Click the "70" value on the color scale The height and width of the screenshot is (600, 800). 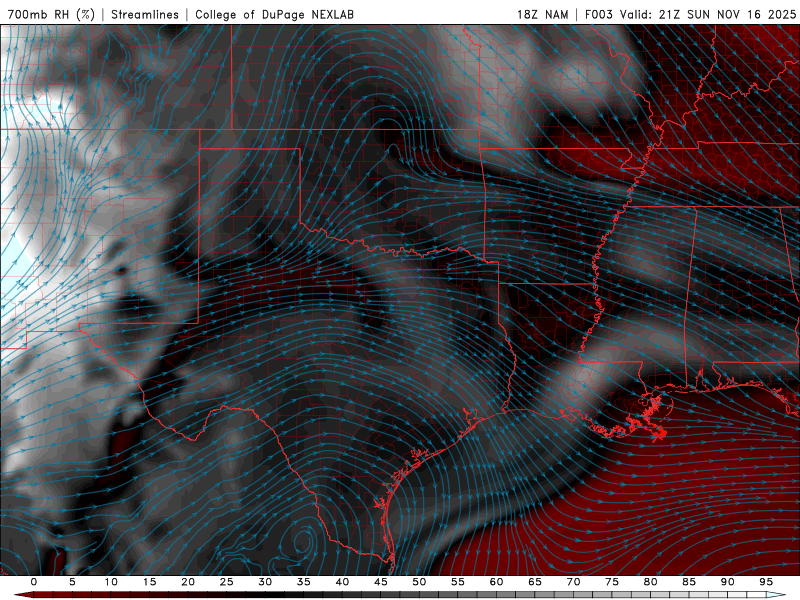[x=573, y=582]
